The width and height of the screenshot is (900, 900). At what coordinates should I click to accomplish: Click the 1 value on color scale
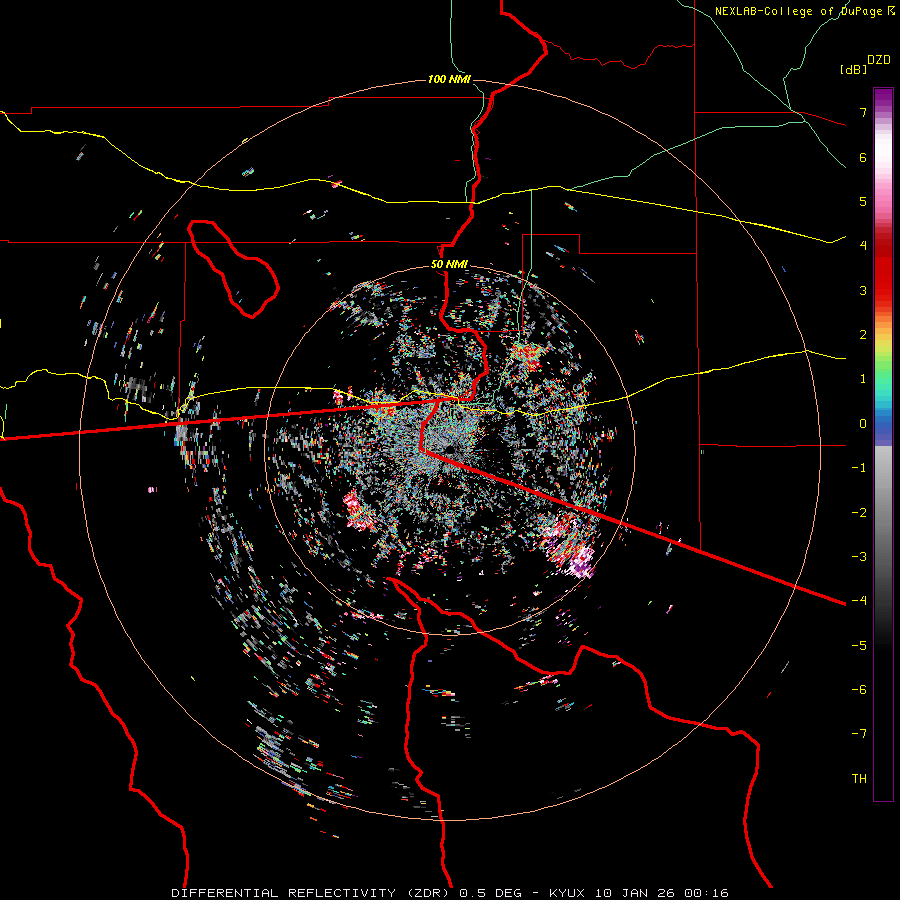point(863,379)
